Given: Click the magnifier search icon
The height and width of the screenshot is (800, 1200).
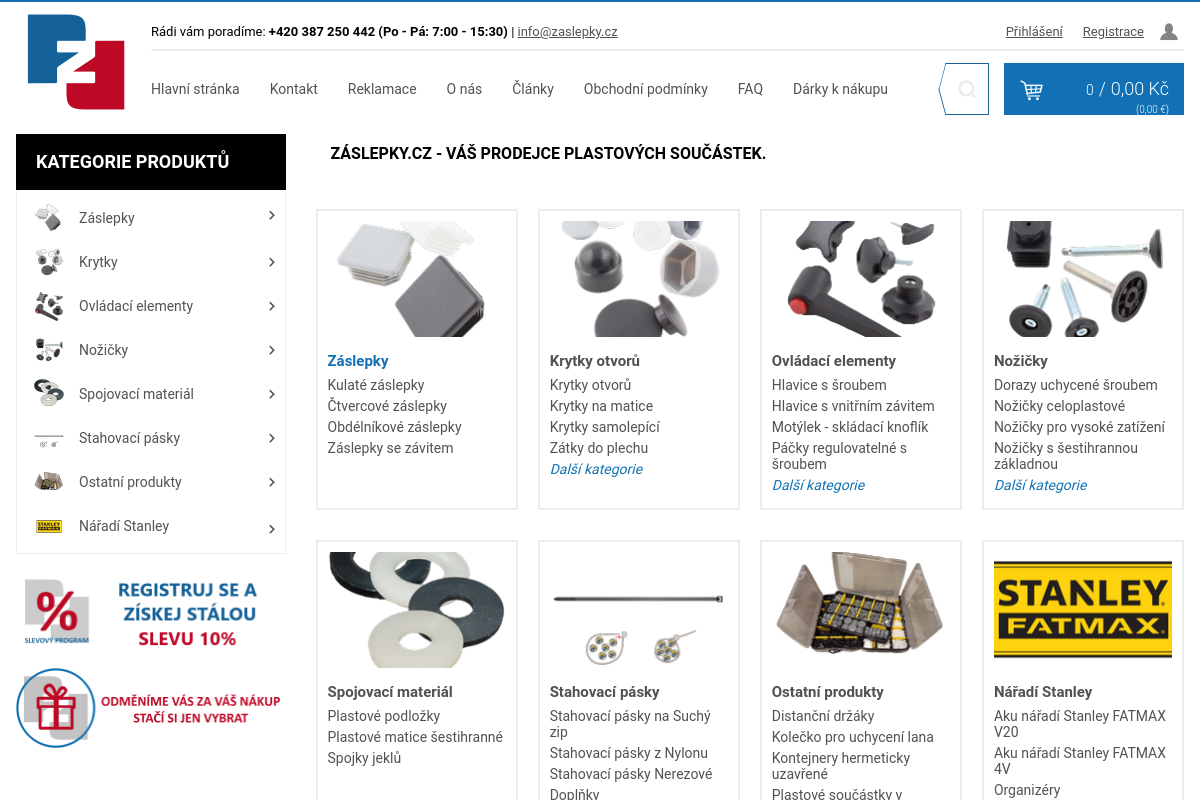Looking at the screenshot, I should [x=967, y=89].
